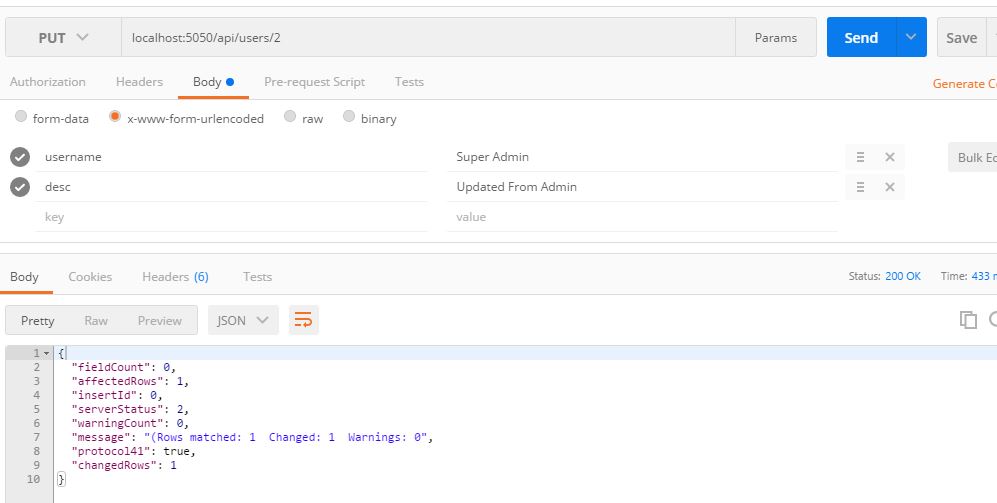Click the reorder handle on username row
The image size is (997, 503).
point(860,157)
